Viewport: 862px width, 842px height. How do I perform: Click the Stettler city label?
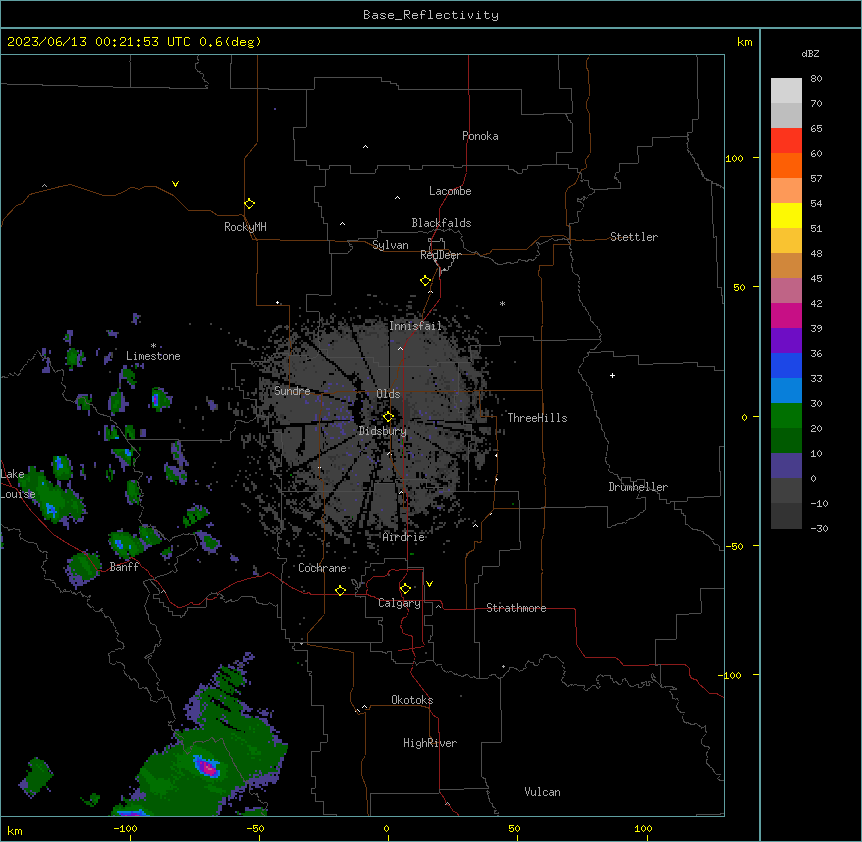click(633, 237)
